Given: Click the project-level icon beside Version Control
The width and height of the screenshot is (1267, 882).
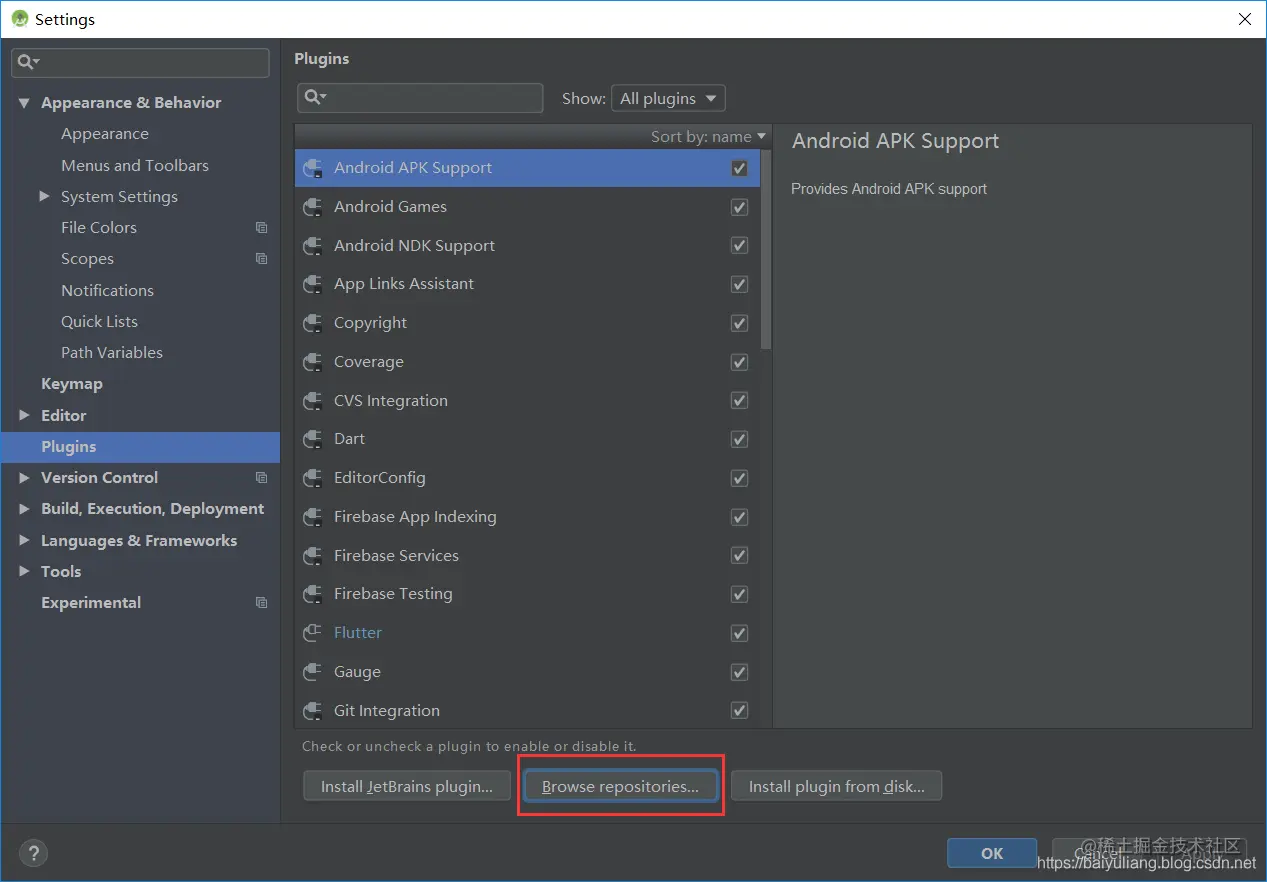Looking at the screenshot, I should coord(262,478).
